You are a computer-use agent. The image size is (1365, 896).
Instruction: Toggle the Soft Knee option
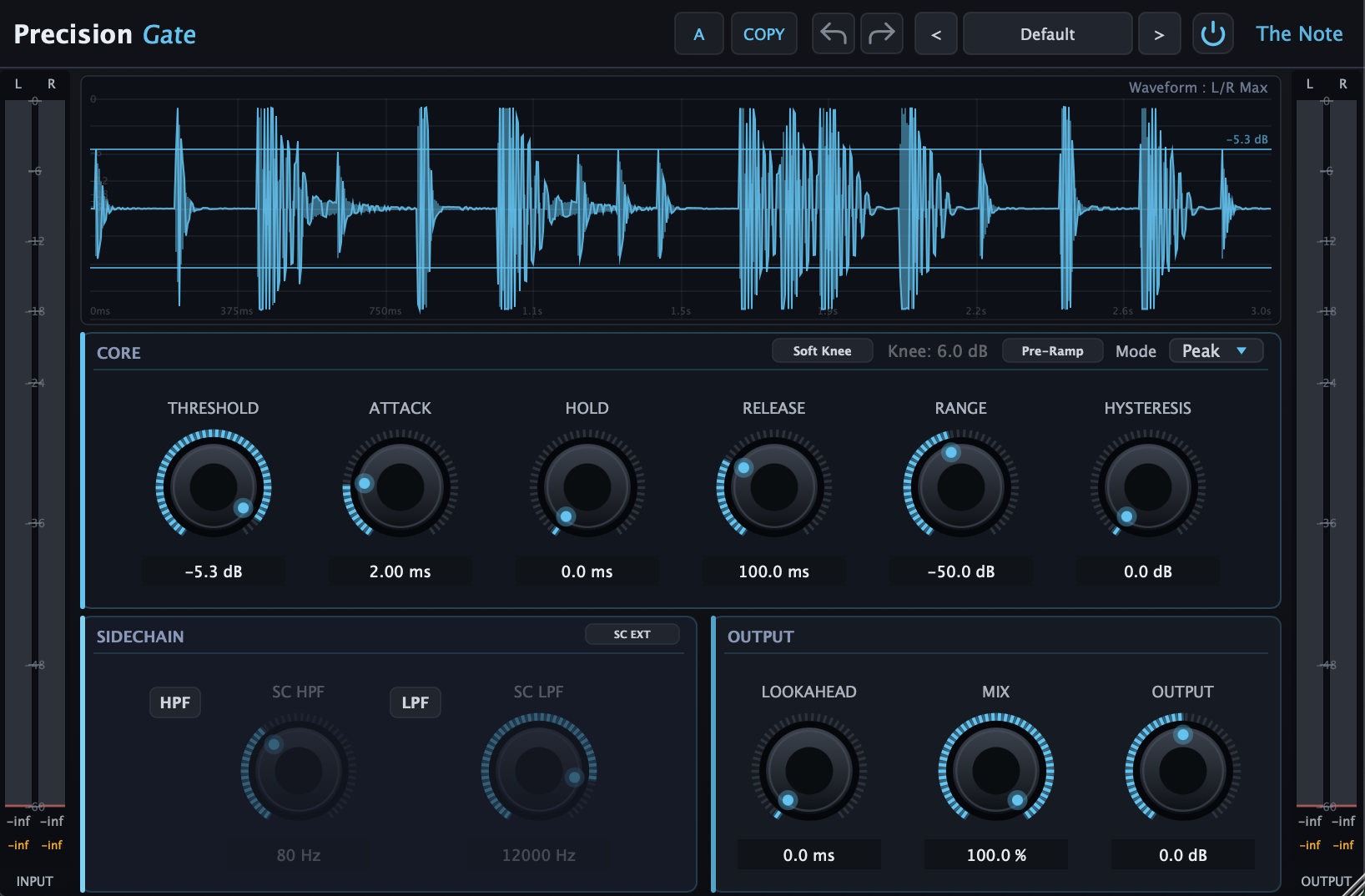click(x=822, y=351)
